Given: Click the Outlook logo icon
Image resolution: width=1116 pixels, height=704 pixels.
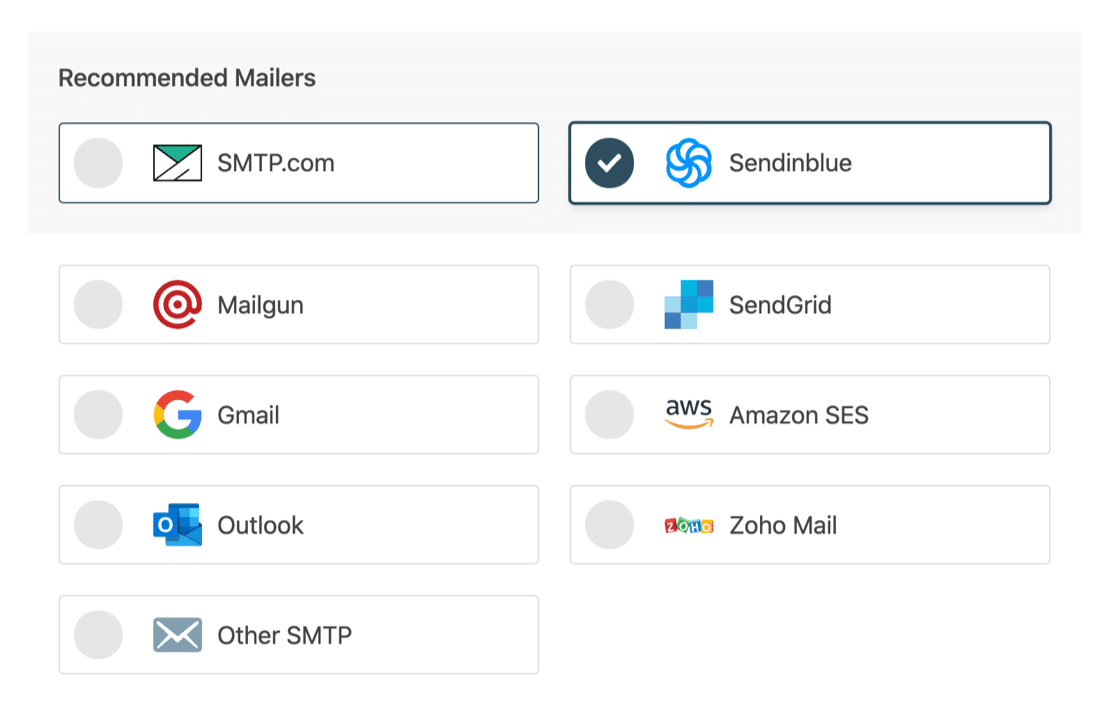Looking at the screenshot, I should [178, 524].
